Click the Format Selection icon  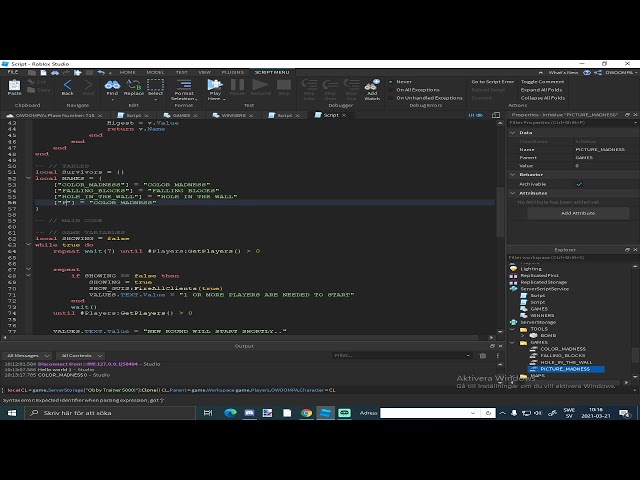tap(184, 85)
